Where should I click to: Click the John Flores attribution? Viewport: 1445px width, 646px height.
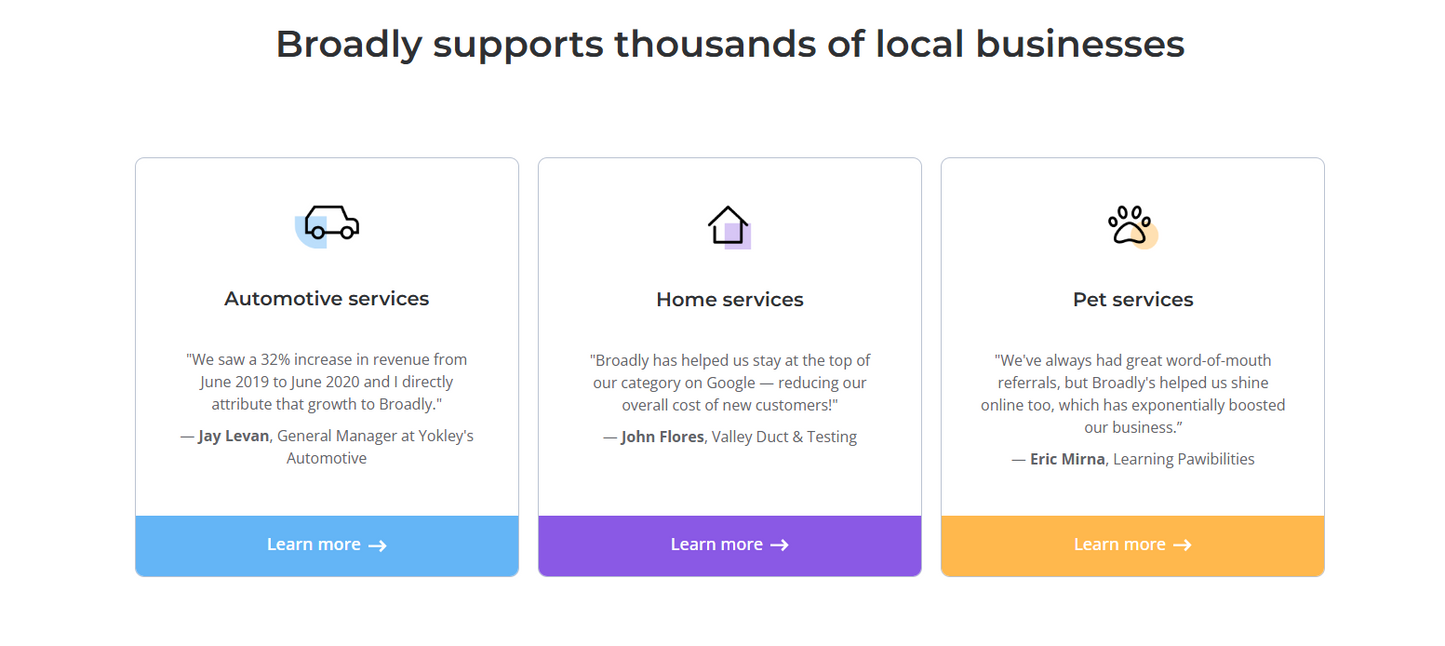tap(662, 437)
